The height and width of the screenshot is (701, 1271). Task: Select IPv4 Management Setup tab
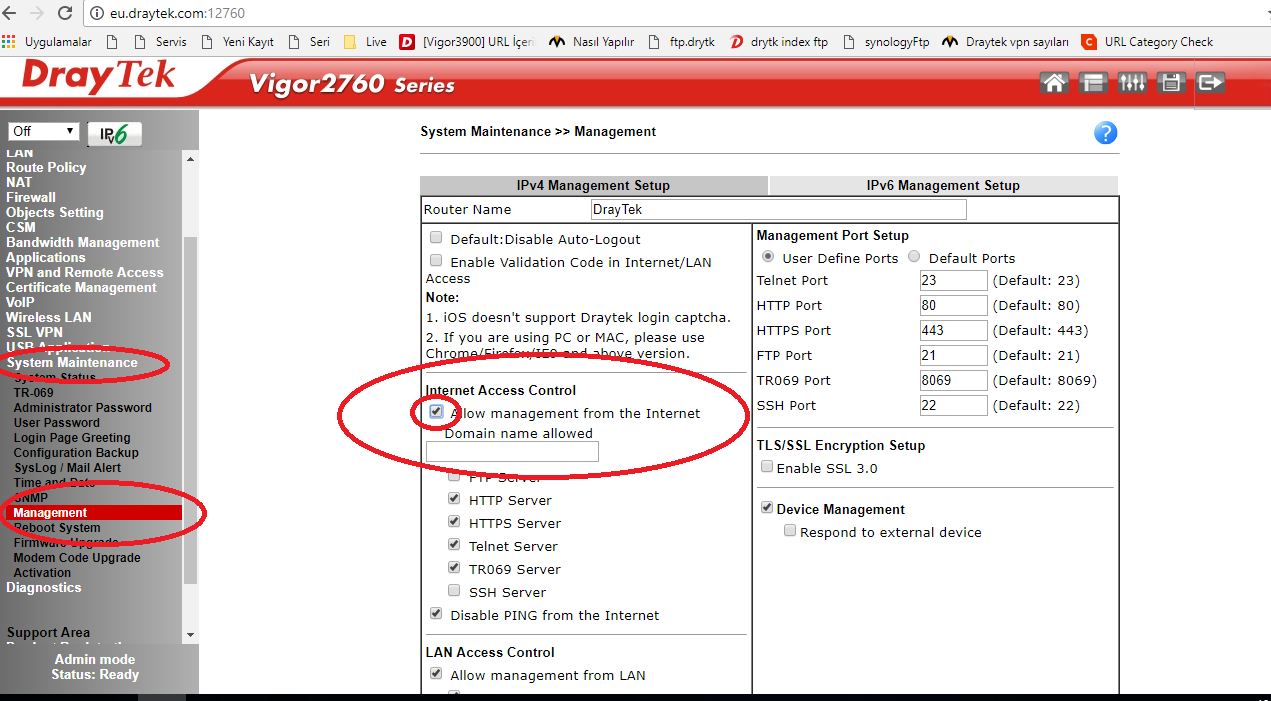pos(593,185)
